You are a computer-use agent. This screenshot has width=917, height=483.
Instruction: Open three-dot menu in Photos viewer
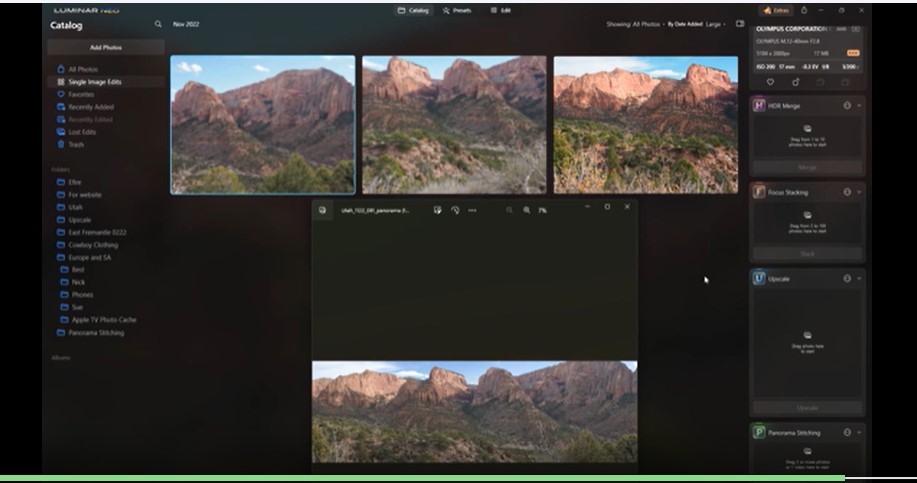tap(473, 210)
